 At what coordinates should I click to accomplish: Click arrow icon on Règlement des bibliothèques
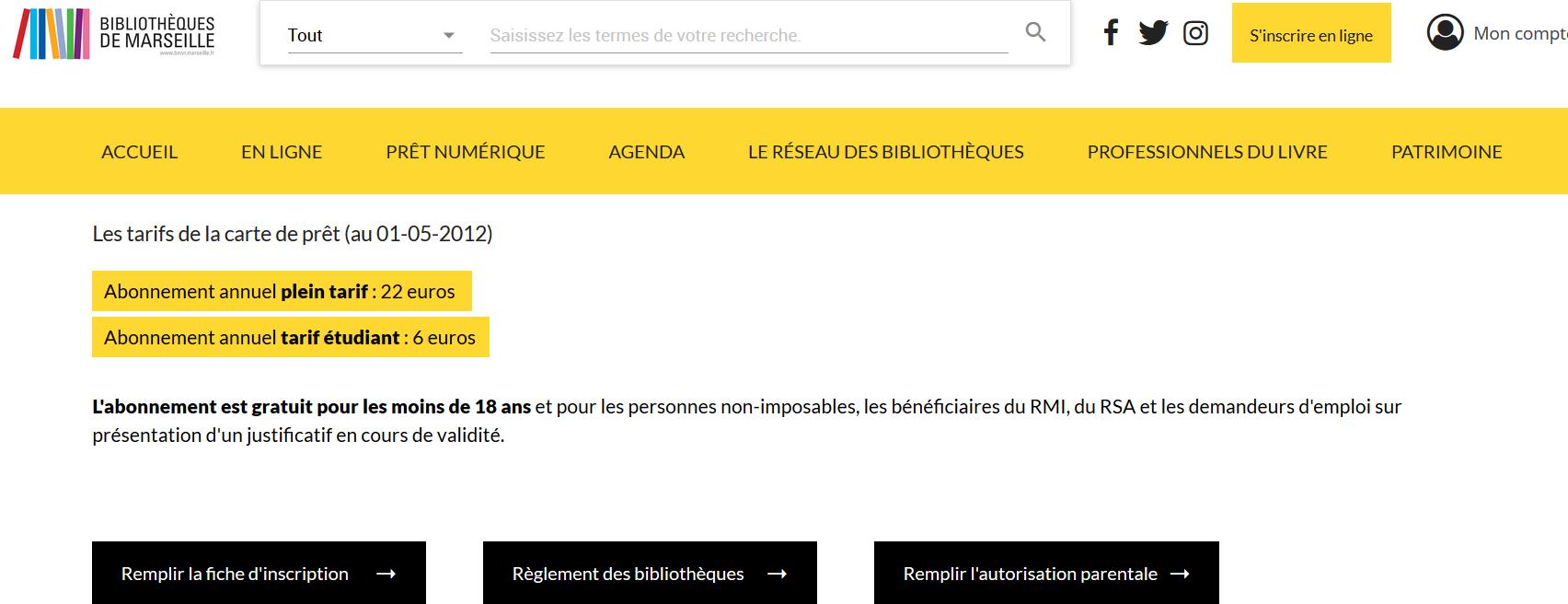[778, 574]
